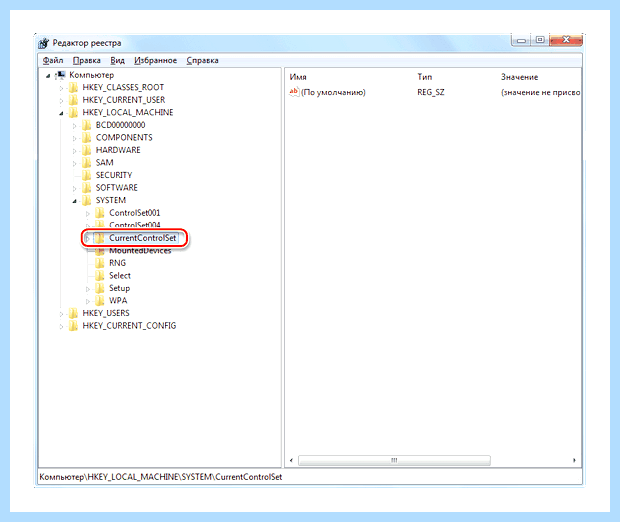The width and height of the screenshot is (620, 522).
Task: Click the HKEY_CURRENT_USER folder icon
Action: point(73,100)
